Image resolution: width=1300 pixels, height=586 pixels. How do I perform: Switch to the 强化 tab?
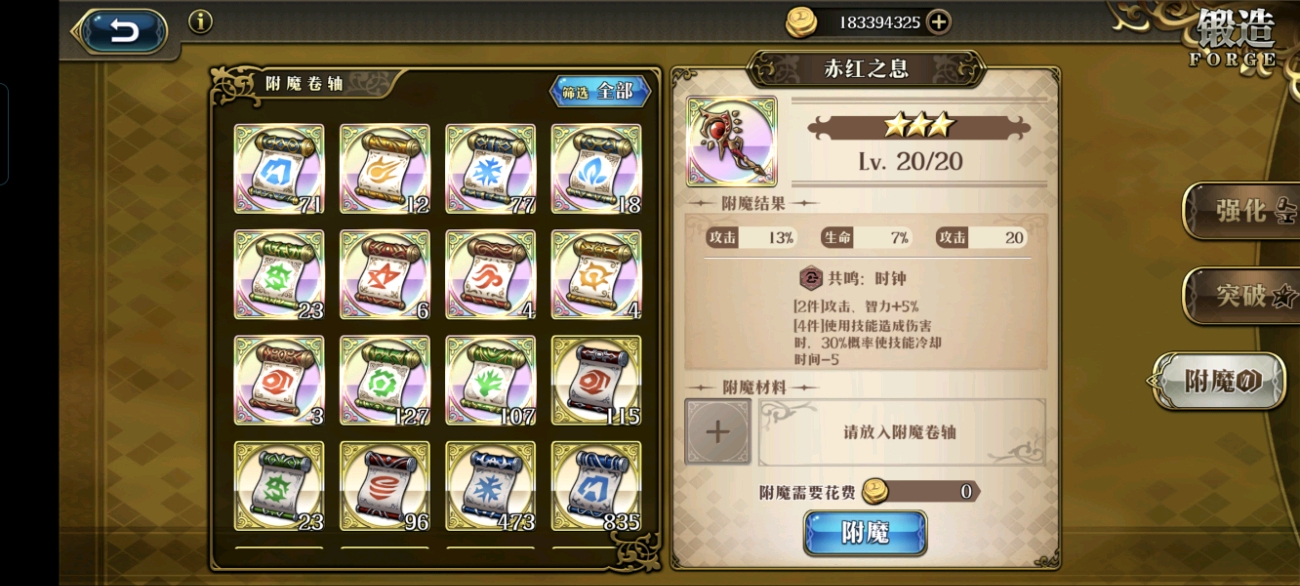click(1240, 211)
